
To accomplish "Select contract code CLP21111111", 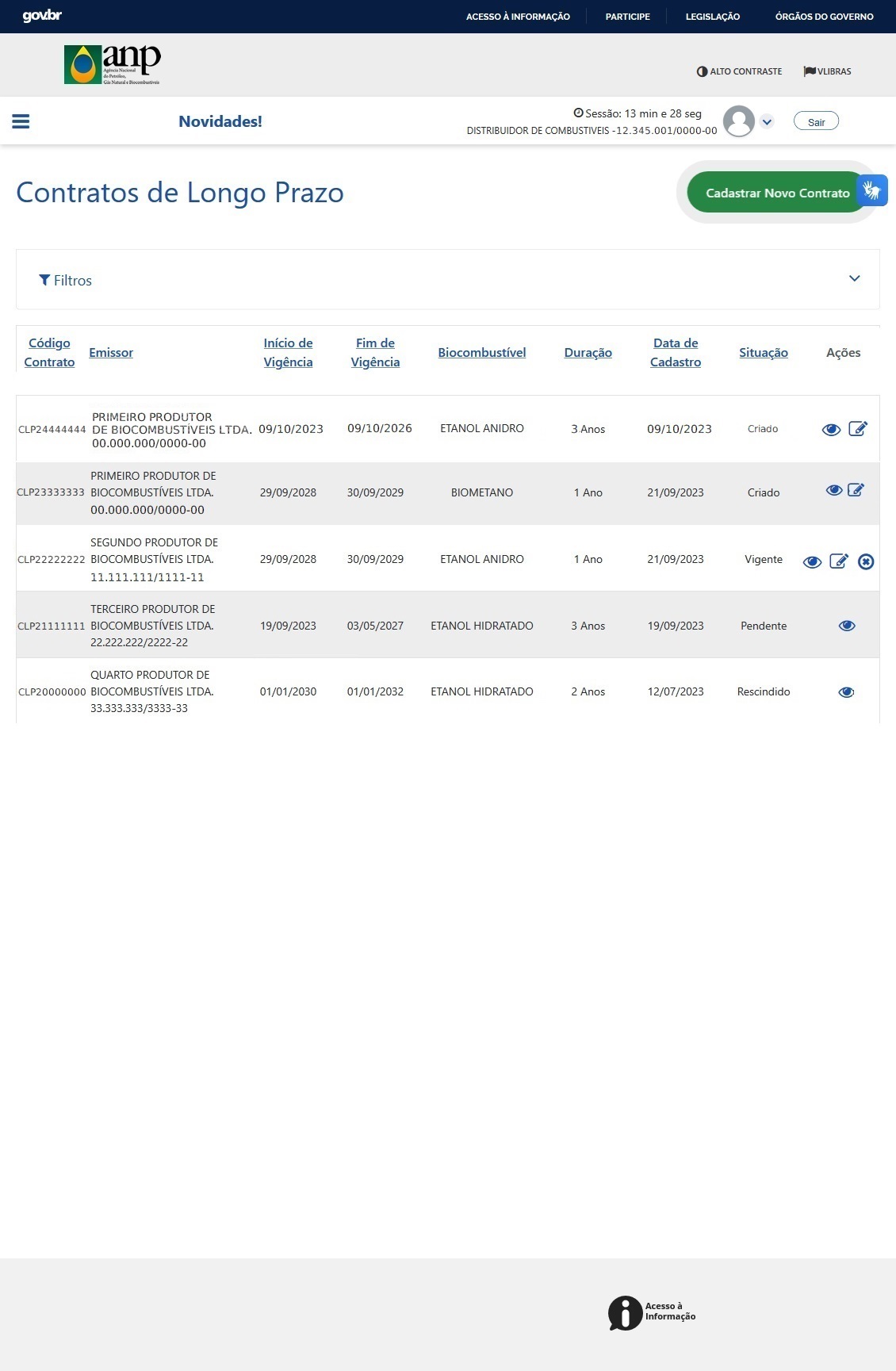I will point(52,626).
